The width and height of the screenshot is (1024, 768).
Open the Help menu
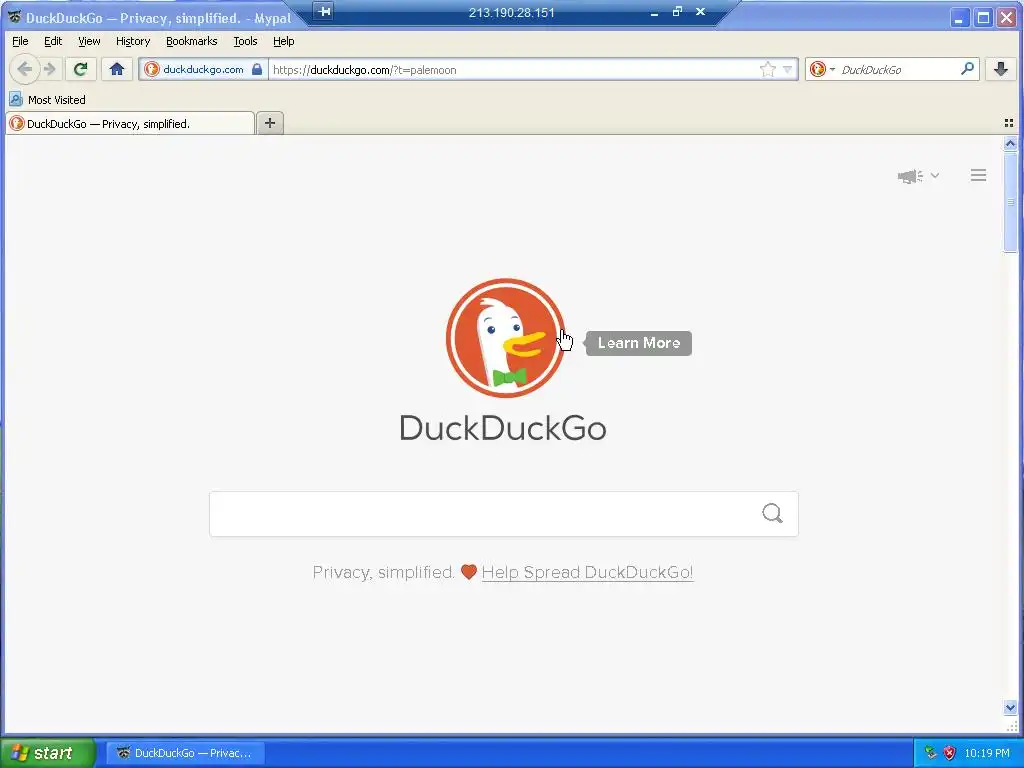(x=283, y=41)
